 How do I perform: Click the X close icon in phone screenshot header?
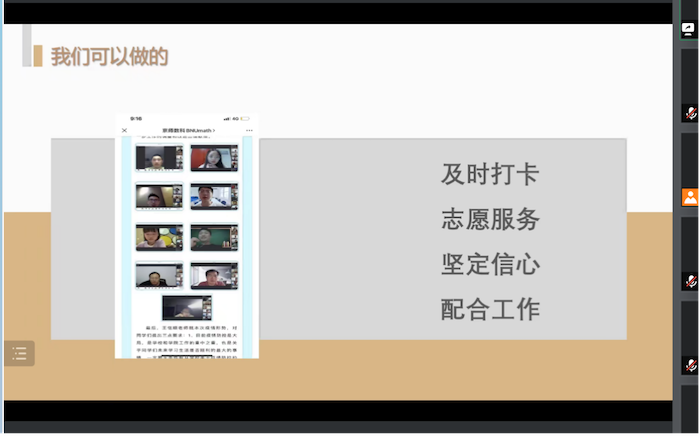click(125, 131)
